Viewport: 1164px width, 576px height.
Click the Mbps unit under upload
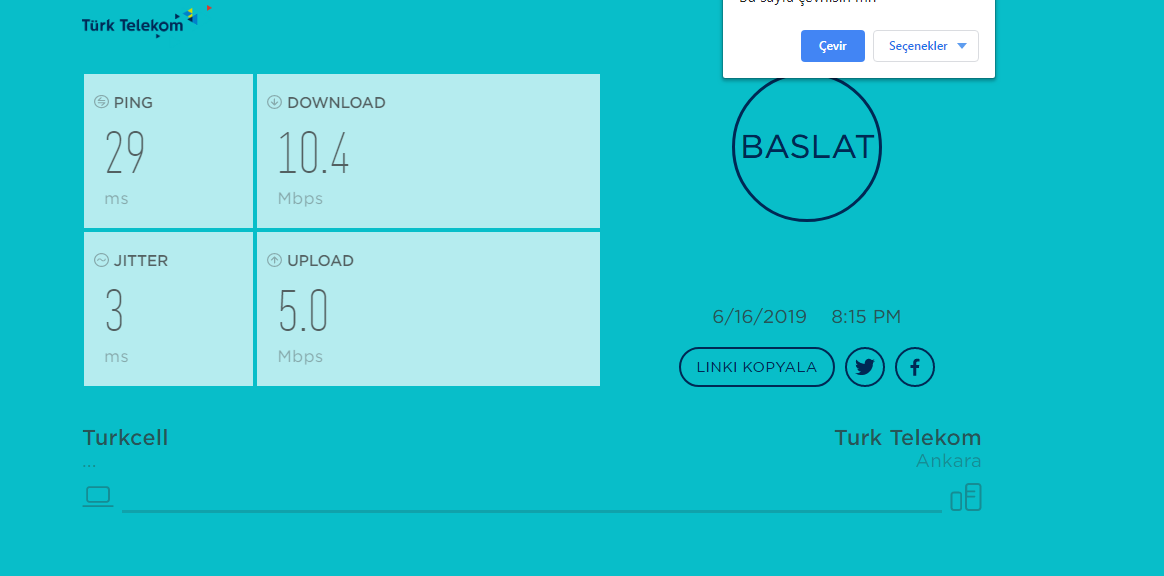(x=301, y=357)
